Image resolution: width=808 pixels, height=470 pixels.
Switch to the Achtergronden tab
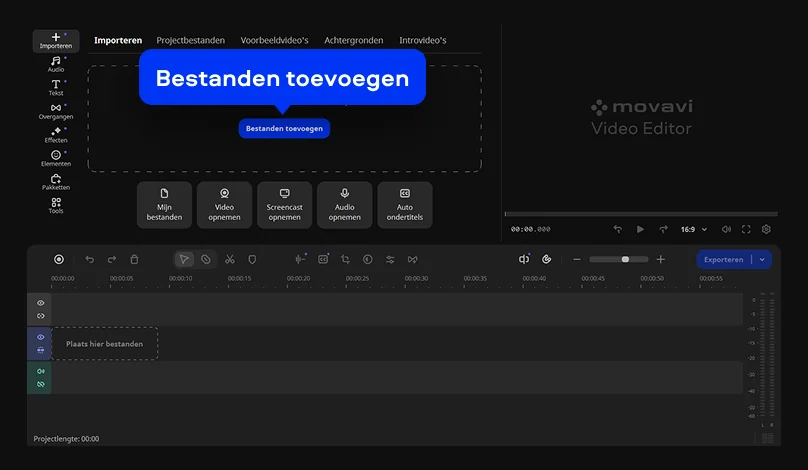pos(354,40)
